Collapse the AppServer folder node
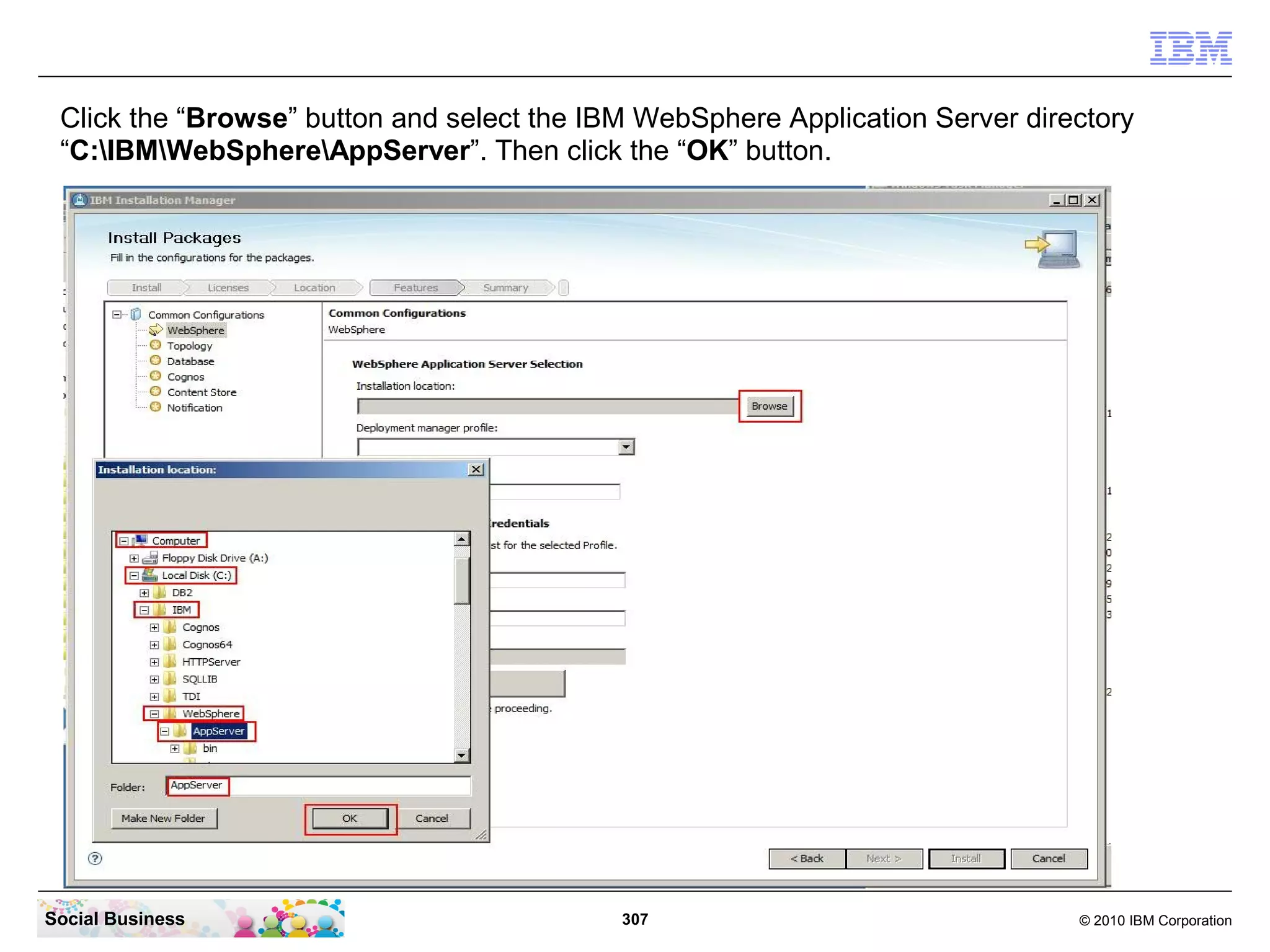The height and width of the screenshot is (952, 1270). 165,731
